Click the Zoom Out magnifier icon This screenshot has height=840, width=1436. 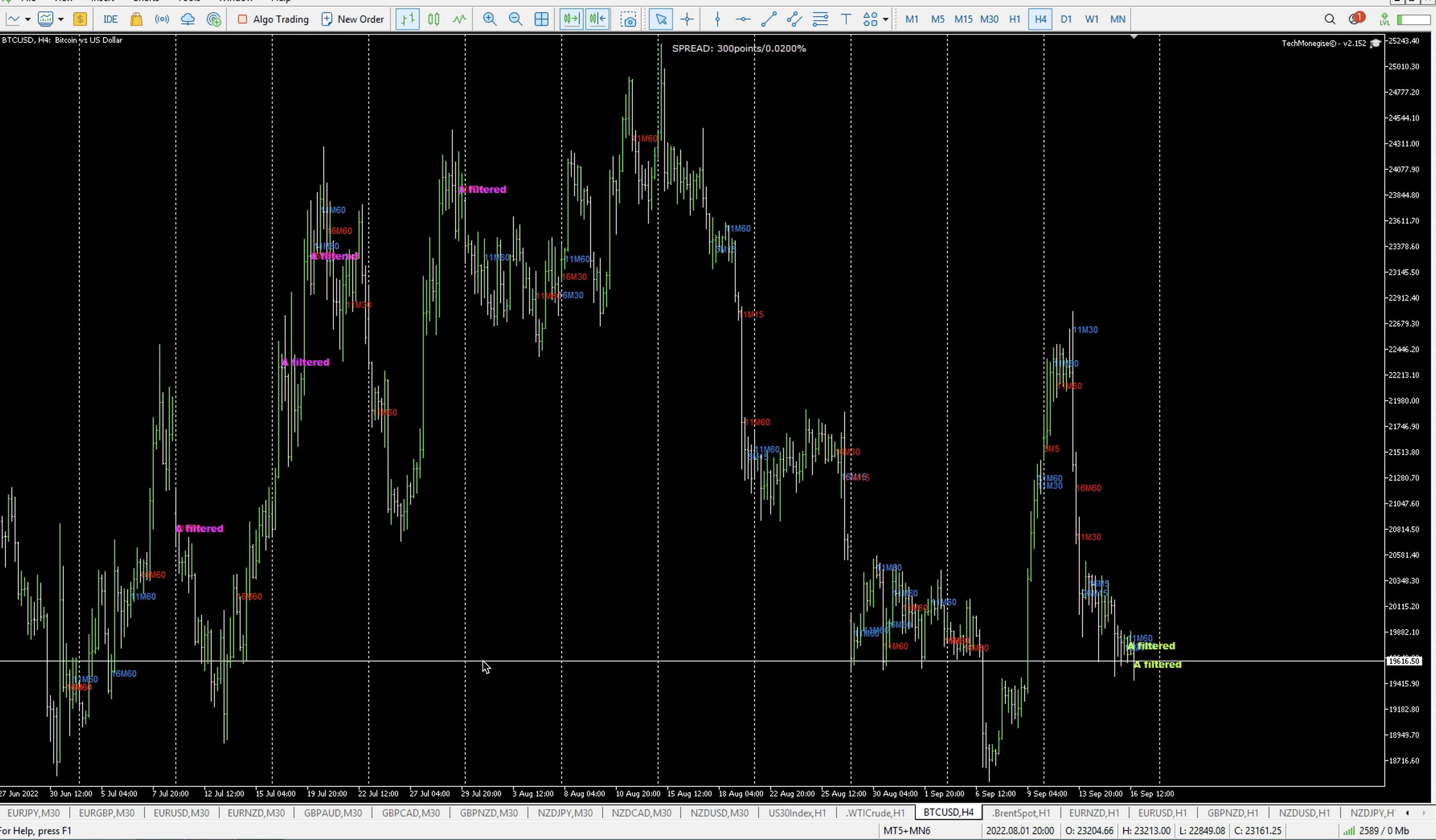click(x=515, y=19)
